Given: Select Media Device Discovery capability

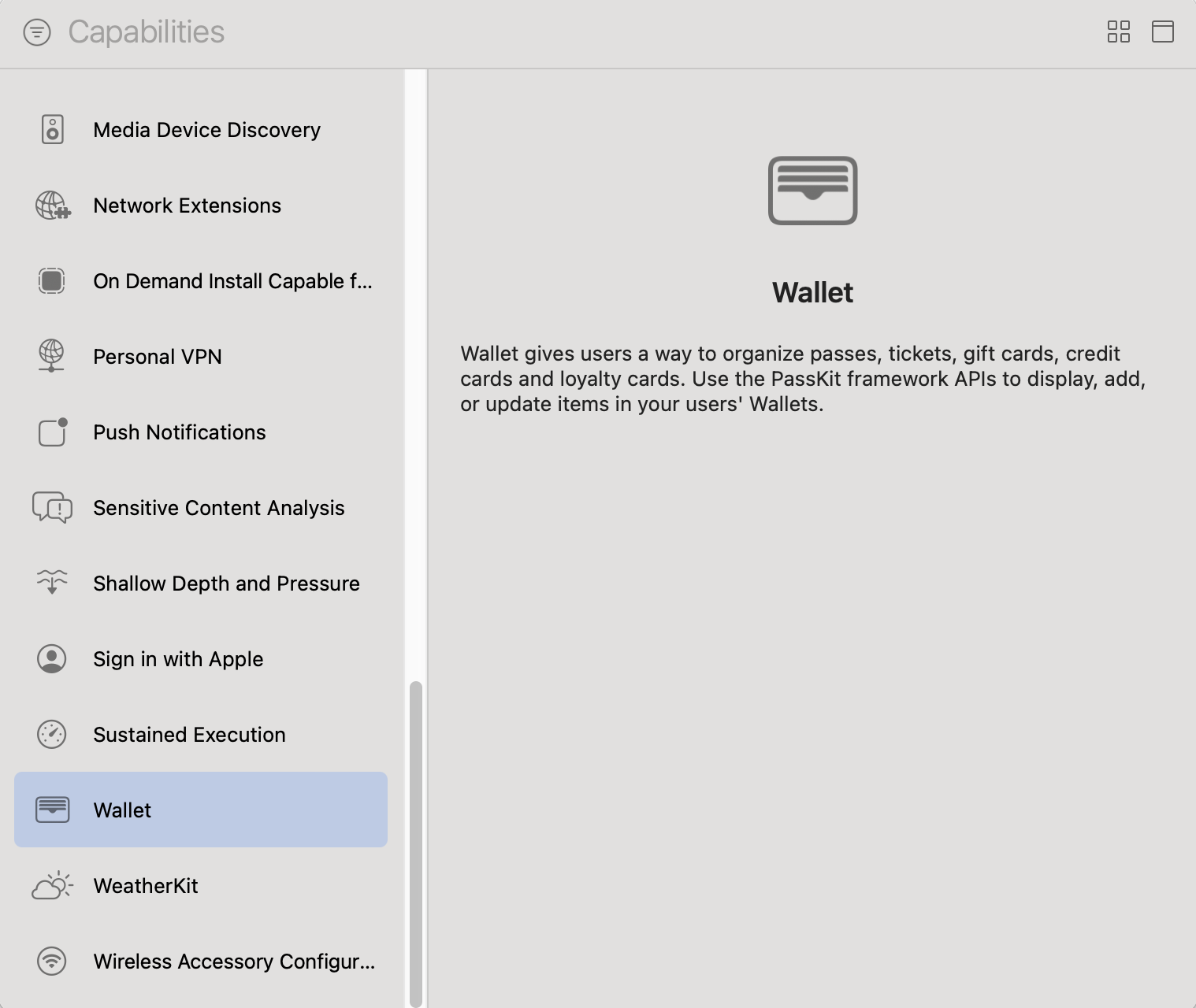Looking at the screenshot, I should coord(201,130).
